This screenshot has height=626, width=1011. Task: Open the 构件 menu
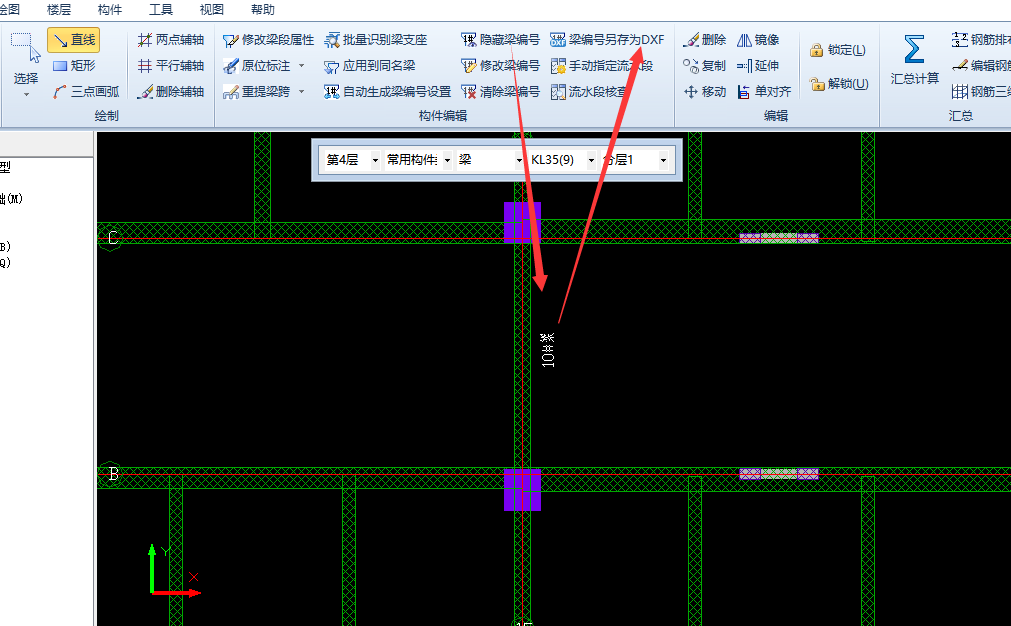(110, 10)
